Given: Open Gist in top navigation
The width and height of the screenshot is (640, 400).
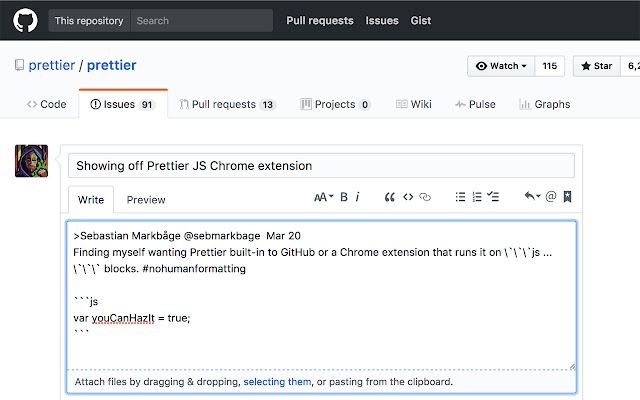Looking at the screenshot, I should (421, 20).
